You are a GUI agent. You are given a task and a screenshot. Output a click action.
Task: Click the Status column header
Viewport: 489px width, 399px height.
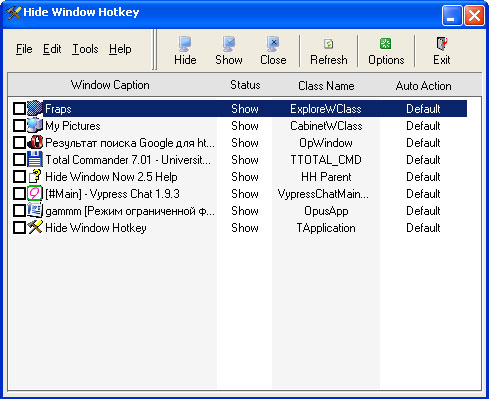pyautogui.click(x=245, y=85)
